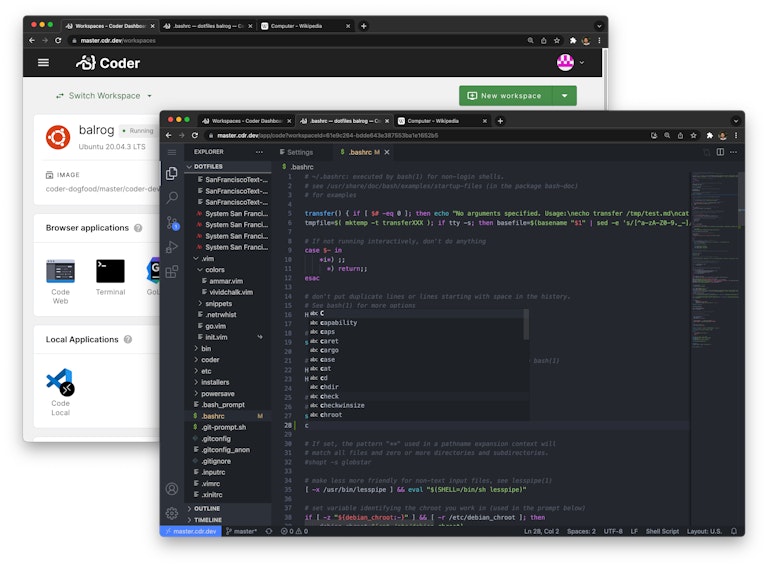Open the .git-prompt.sh file
This screenshot has width=768, height=567.
click(228, 427)
